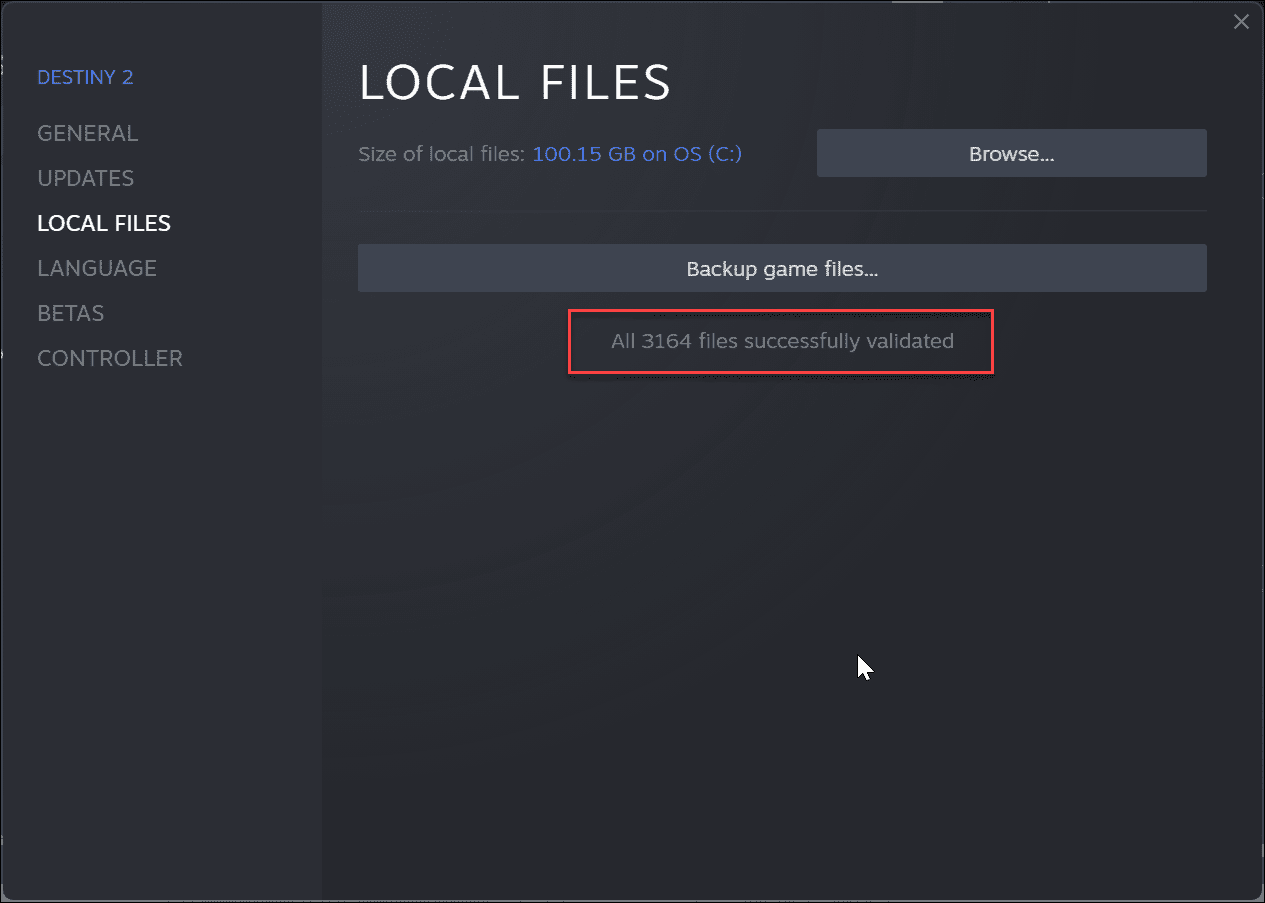Start a backup with Backup game files
This screenshot has width=1265, height=903.
[x=782, y=268]
